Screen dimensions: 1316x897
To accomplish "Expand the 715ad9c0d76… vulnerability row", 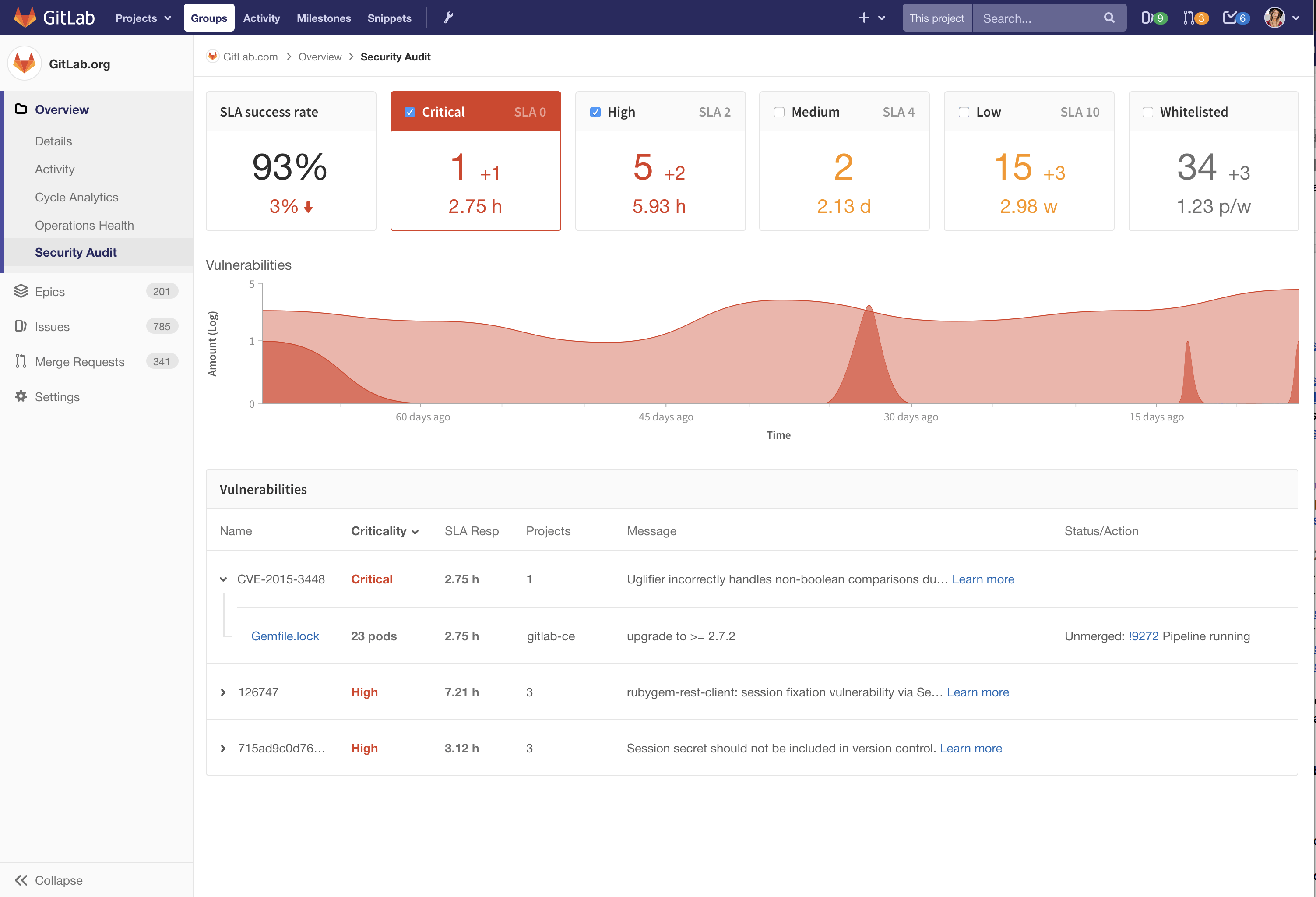I will 223,749.
